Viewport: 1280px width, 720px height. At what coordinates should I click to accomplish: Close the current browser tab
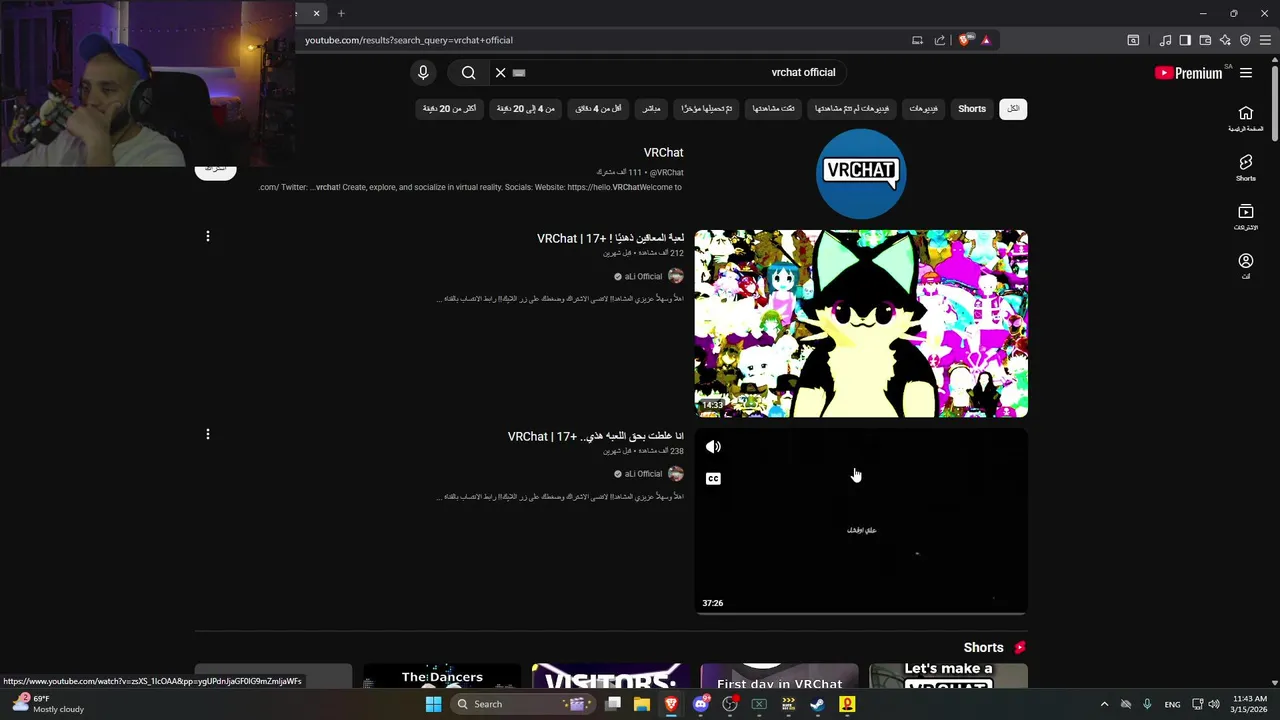[316, 13]
